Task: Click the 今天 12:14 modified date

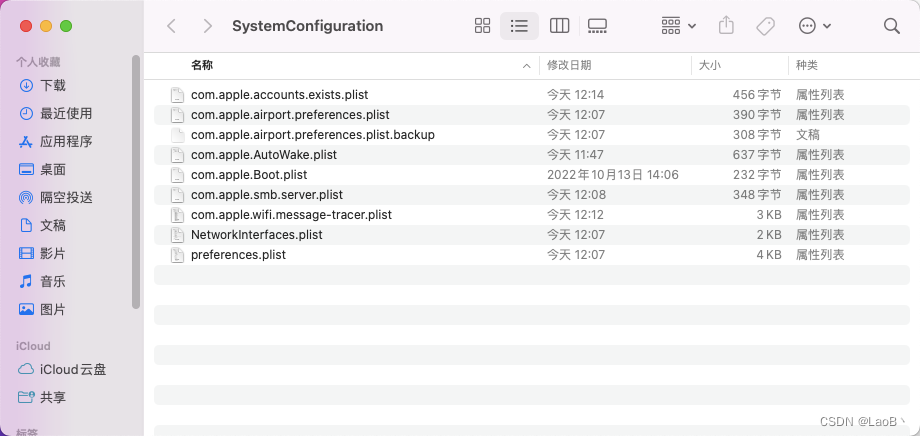Action: [x=576, y=94]
